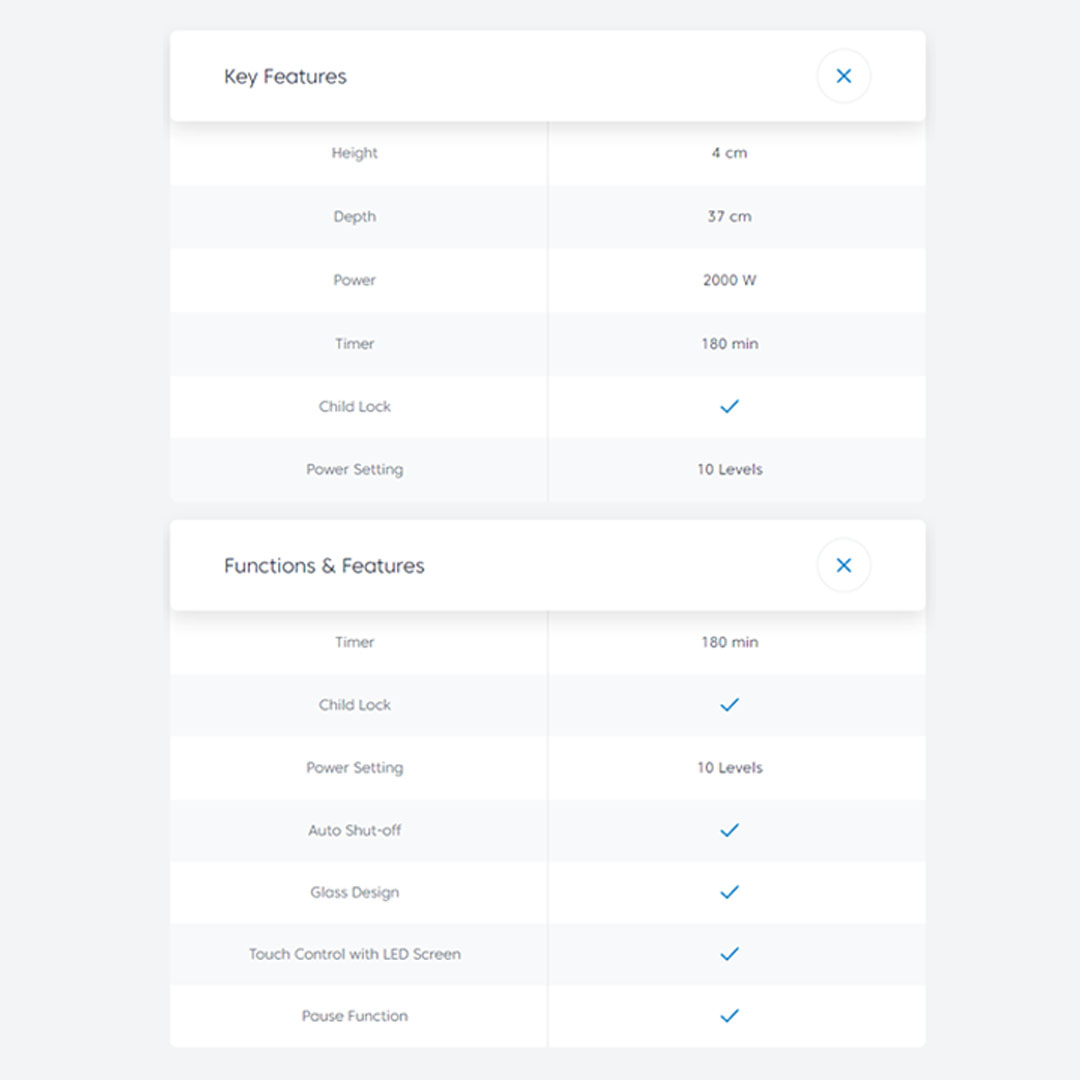Click the Touch Control with LED Screen checkmark
The height and width of the screenshot is (1080, 1080).
tap(729, 954)
